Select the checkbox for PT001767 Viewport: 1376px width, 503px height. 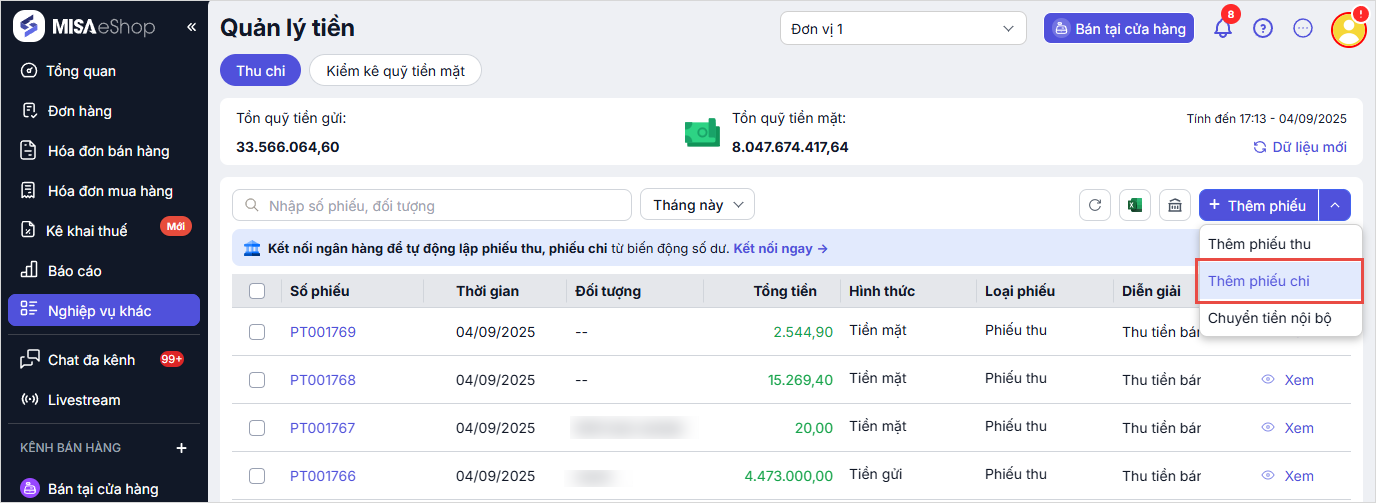pyautogui.click(x=257, y=428)
